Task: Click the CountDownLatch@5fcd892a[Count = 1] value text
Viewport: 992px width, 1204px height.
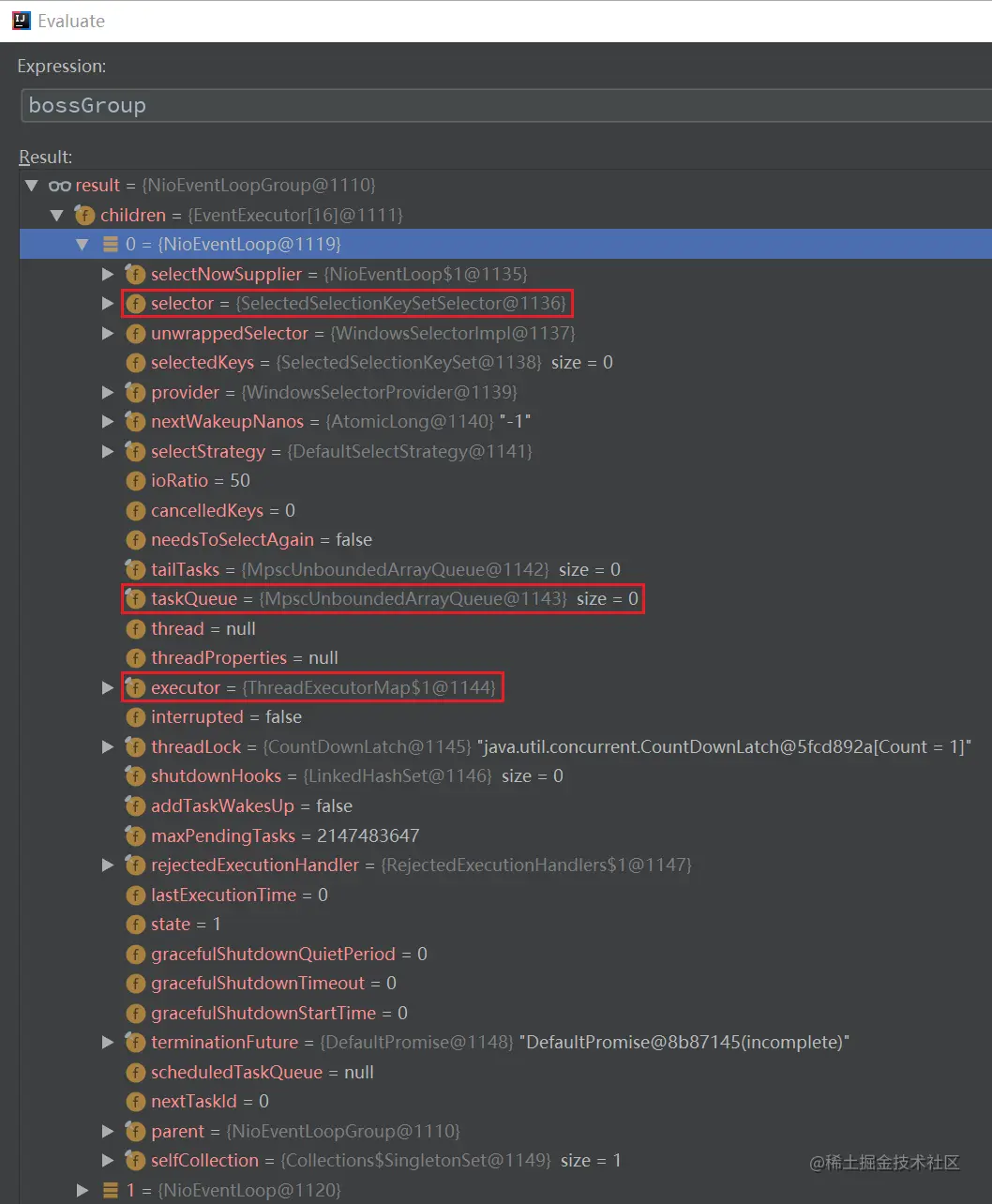Action: click(725, 747)
